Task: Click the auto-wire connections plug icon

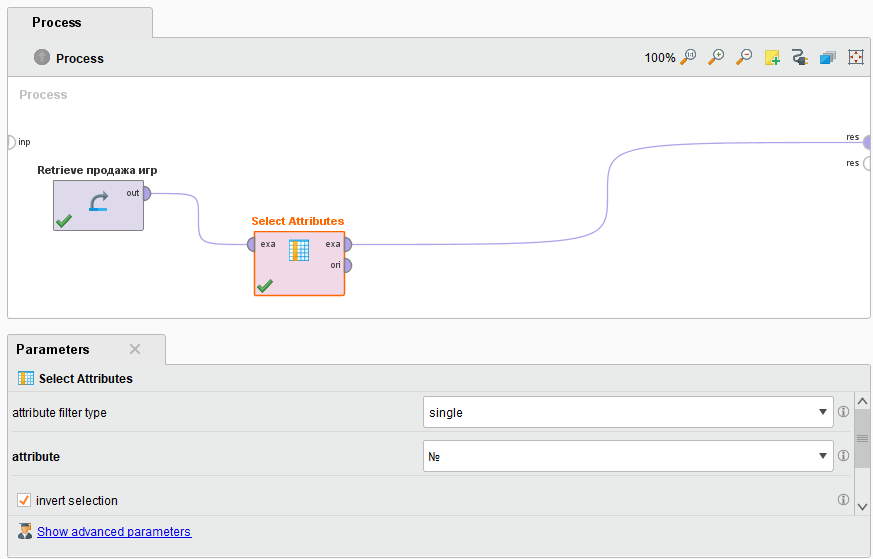Action: coord(800,57)
